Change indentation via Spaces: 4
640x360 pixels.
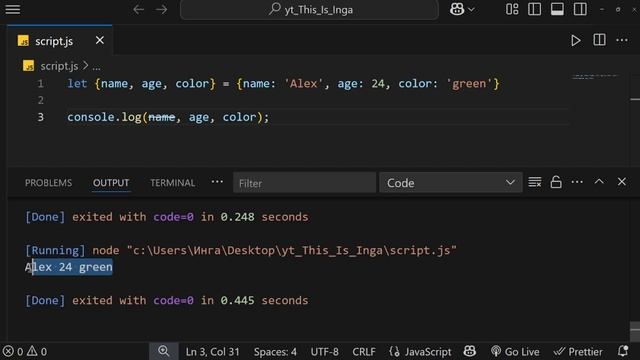275,351
